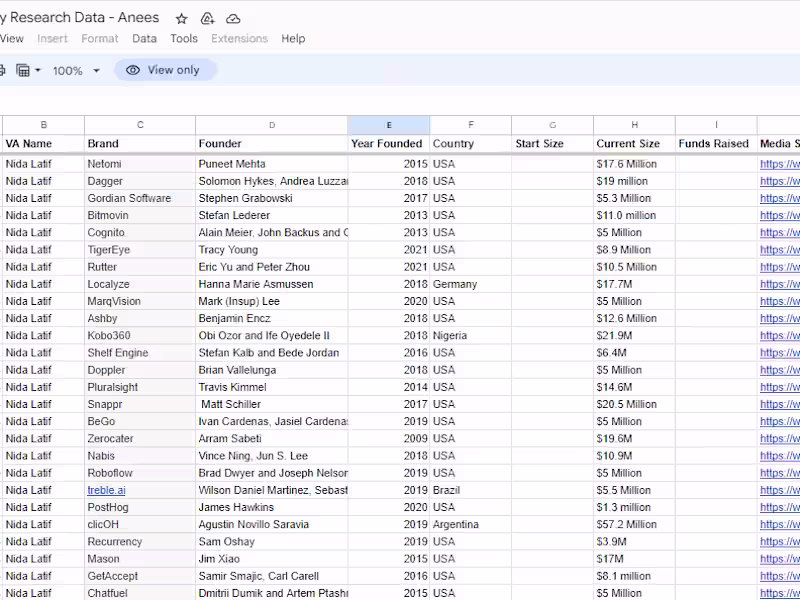800x600 pixels.
Task: Star the spreadsheet with the star icon
Action: click(181, 19)
